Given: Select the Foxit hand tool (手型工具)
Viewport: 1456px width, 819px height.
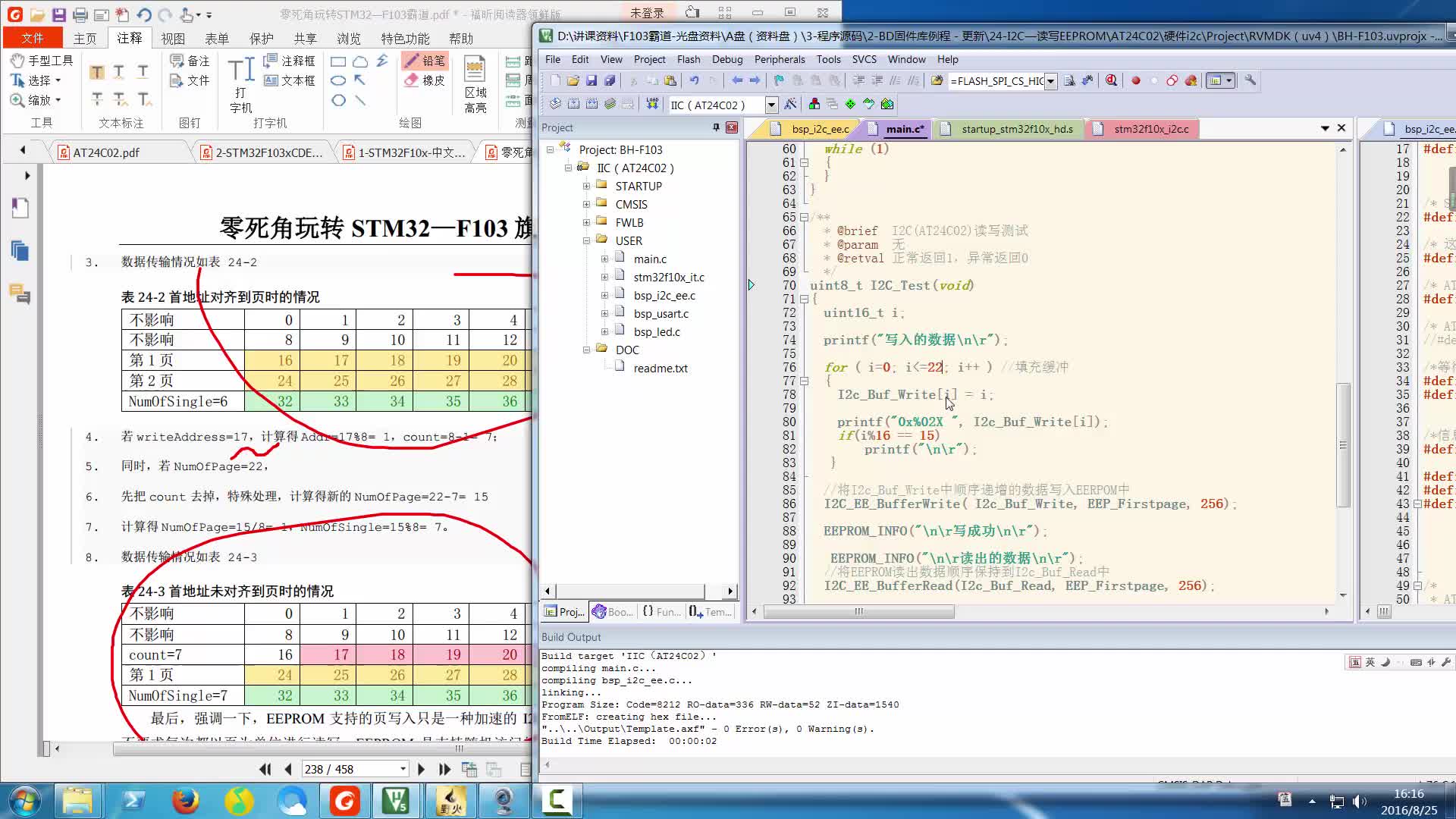Looking at the screenshot, I should tap(42, 60).
